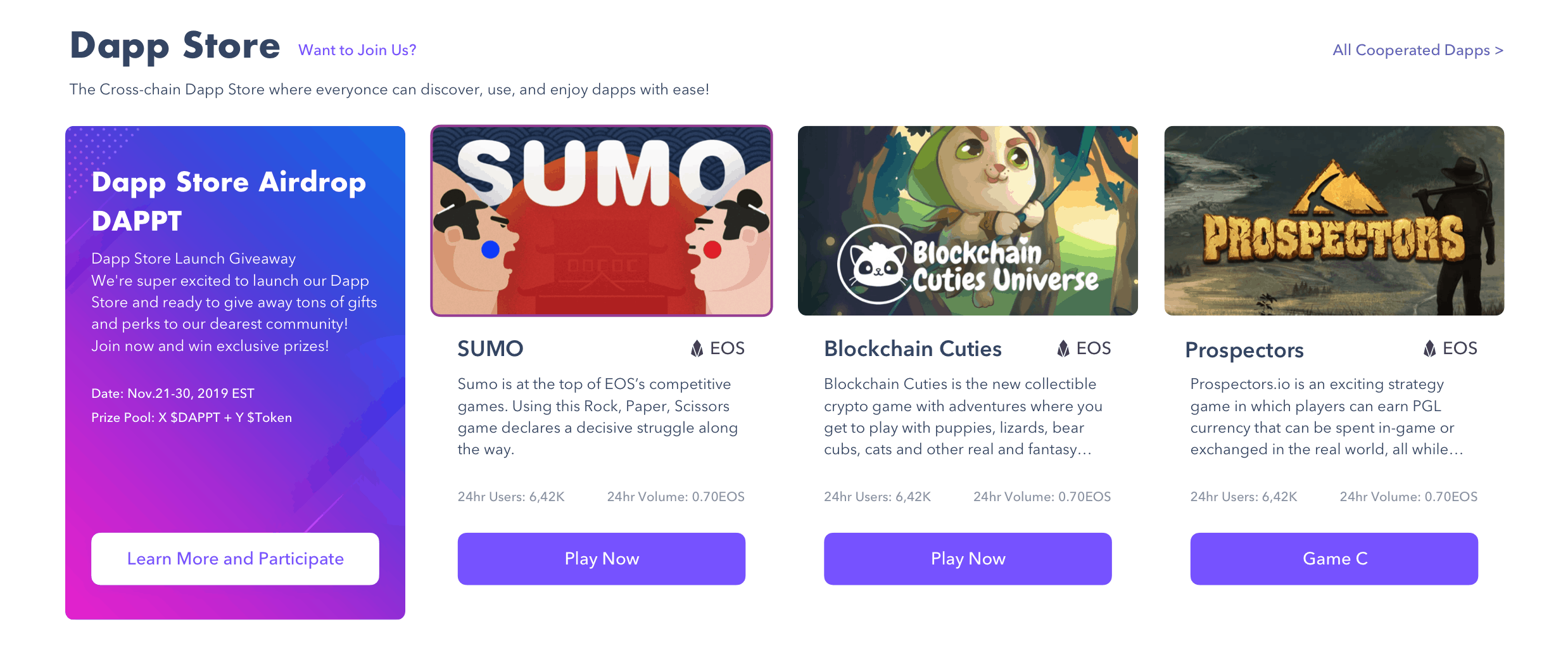Select the Prospectors title
This screenshot has height=650, width=1568.
[x=1244, y=350]
